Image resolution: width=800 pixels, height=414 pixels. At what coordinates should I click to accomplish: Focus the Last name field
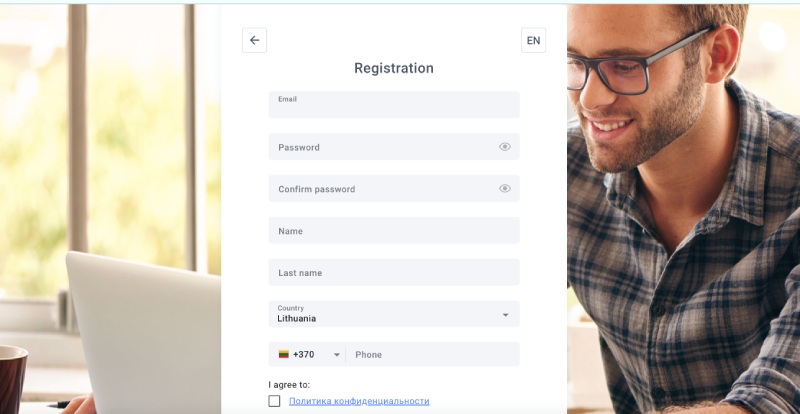click(x=394, y=273)
